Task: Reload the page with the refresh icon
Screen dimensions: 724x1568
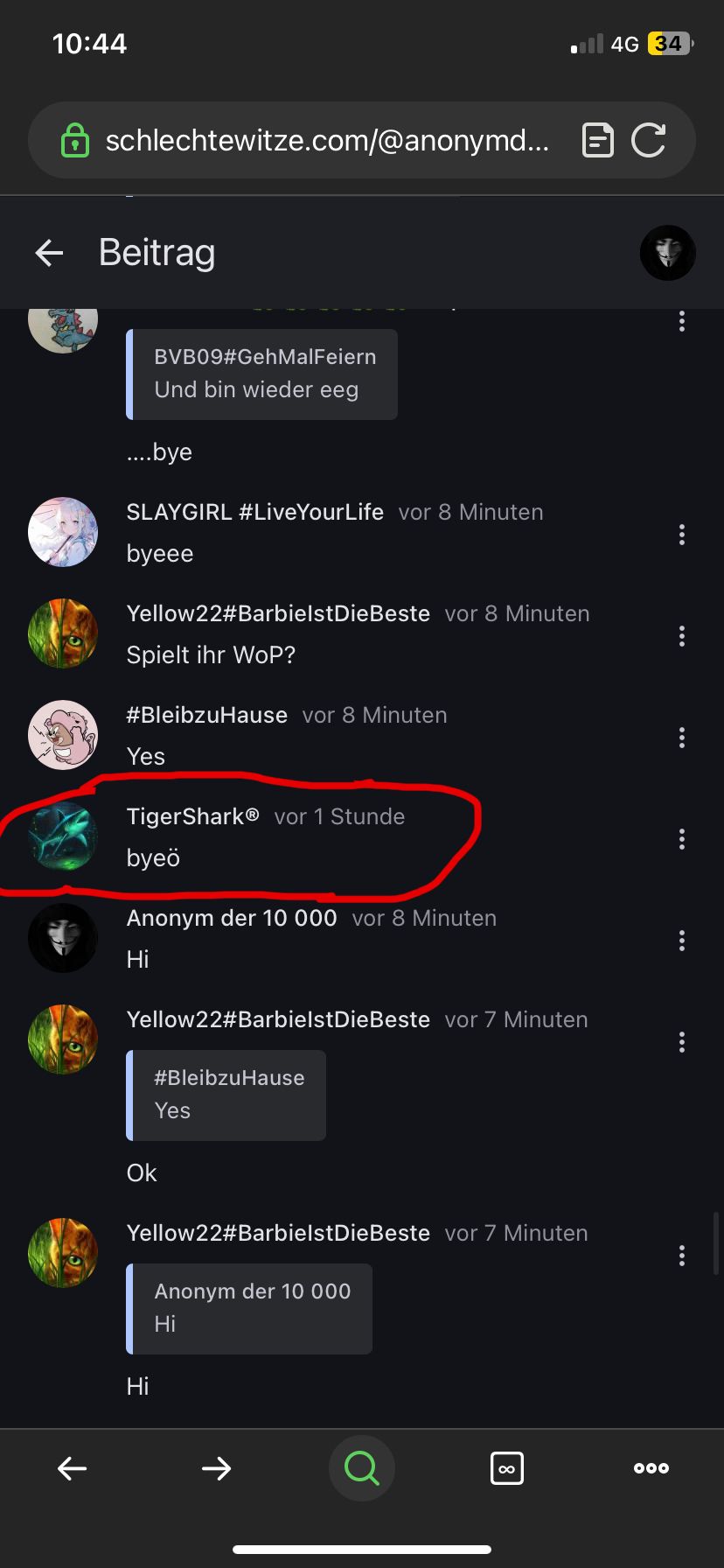Action: click(x=649, y=140)
